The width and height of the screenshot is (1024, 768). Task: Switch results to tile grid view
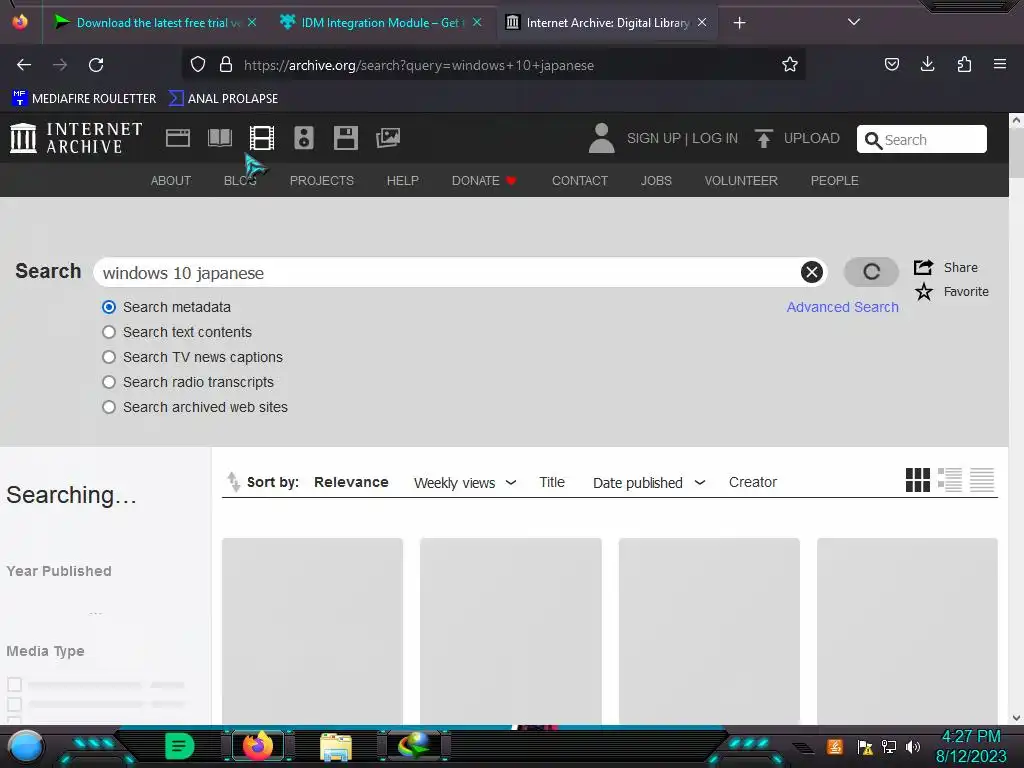[918, 480]
